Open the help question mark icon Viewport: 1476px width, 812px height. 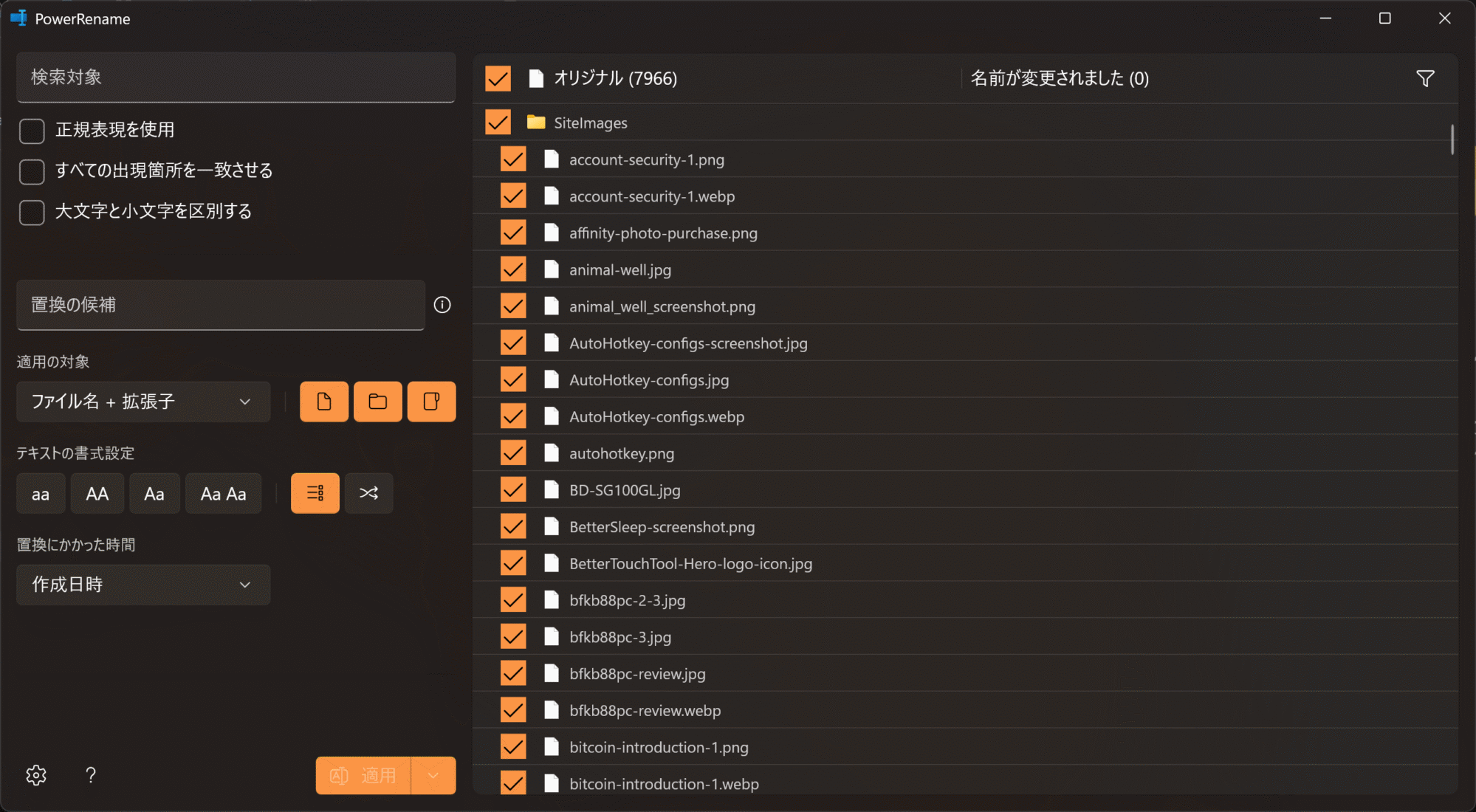[90, 774]
